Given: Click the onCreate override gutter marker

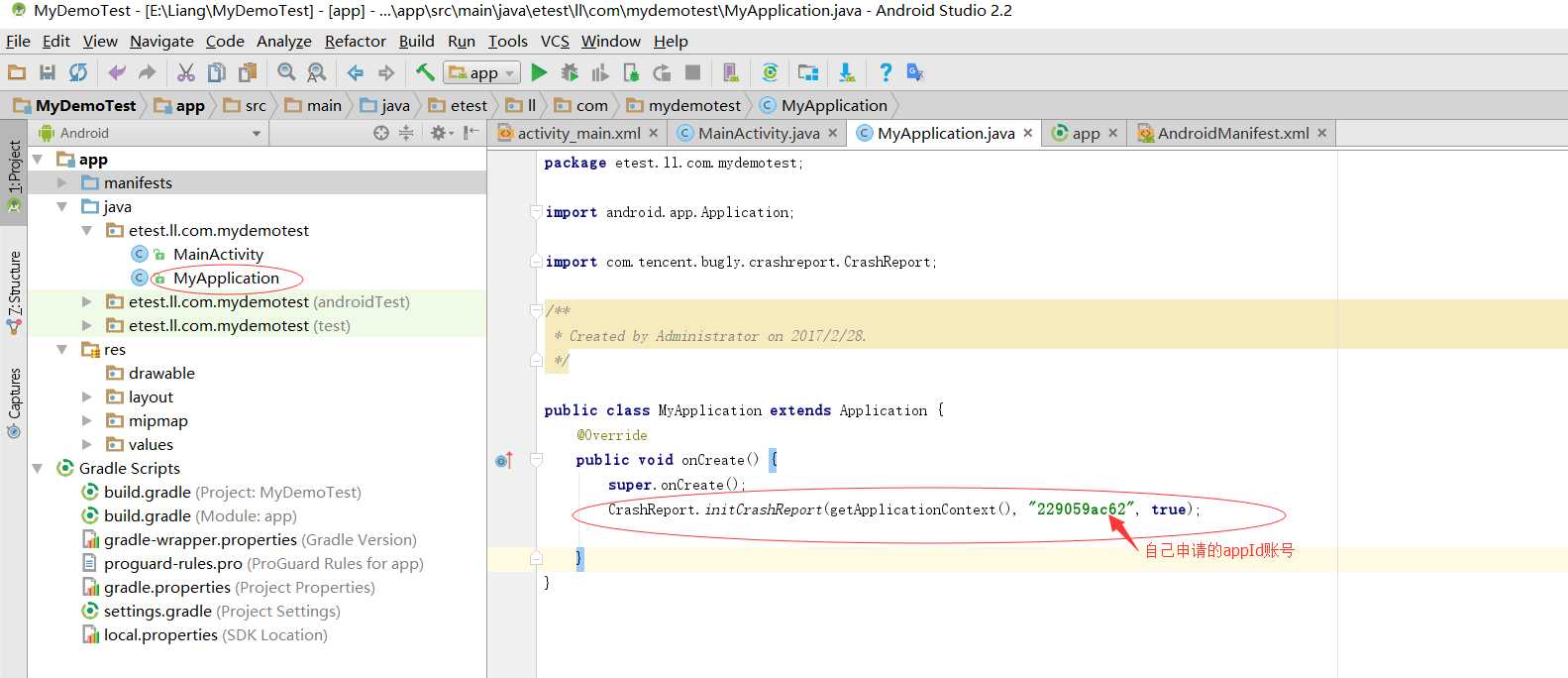Looking at the screenshot, I should point(504,460).
